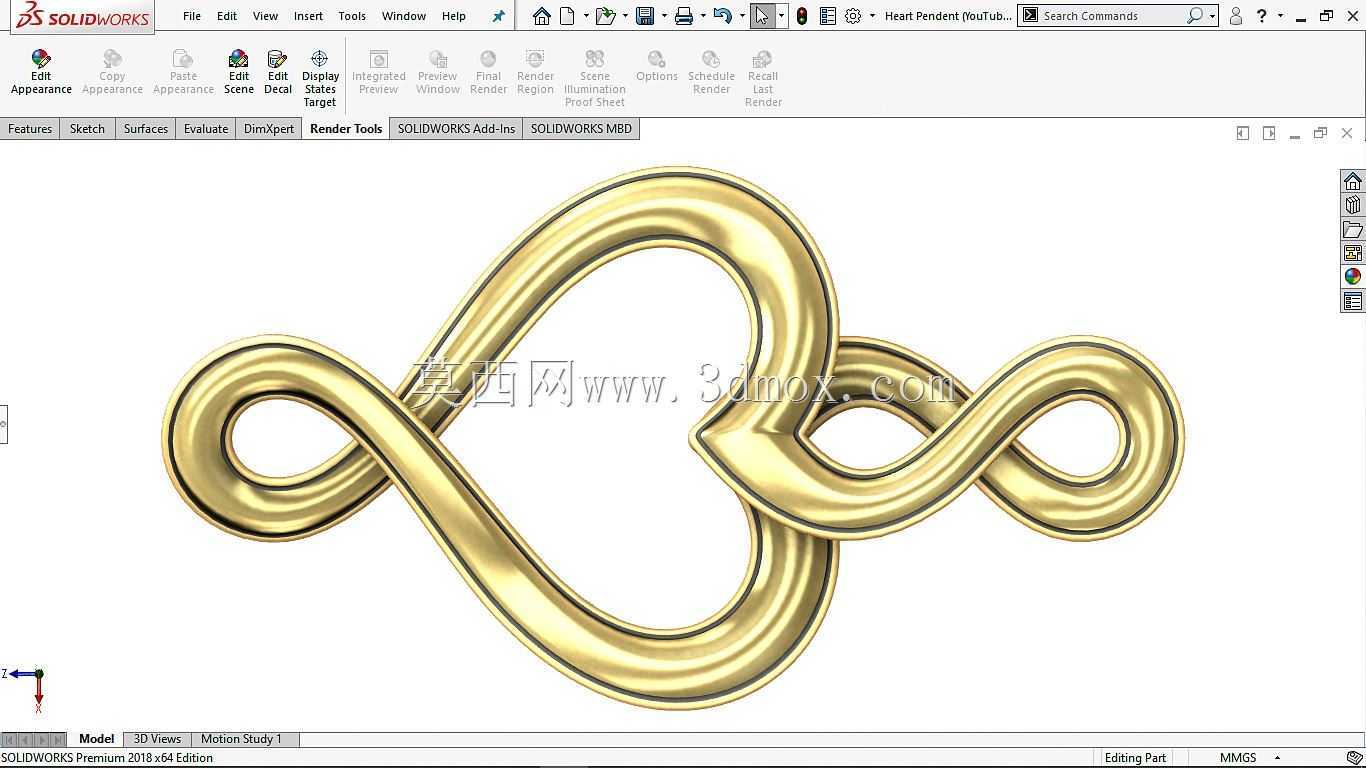Click the Open file icon
Screen dimensions: 1366x768
[605, 16]
